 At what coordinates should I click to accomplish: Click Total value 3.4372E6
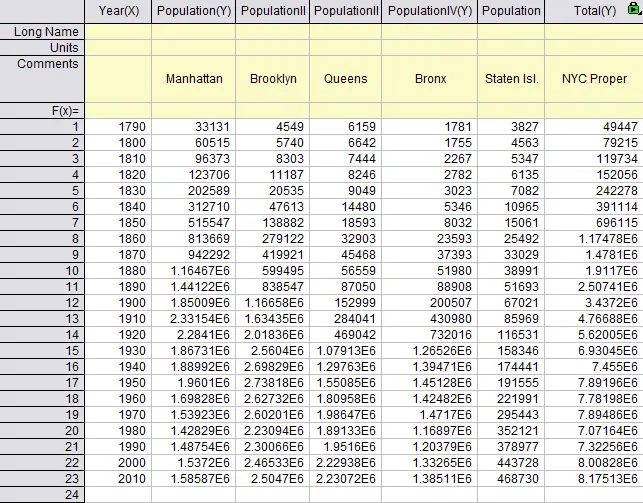[x=594, y=303]
